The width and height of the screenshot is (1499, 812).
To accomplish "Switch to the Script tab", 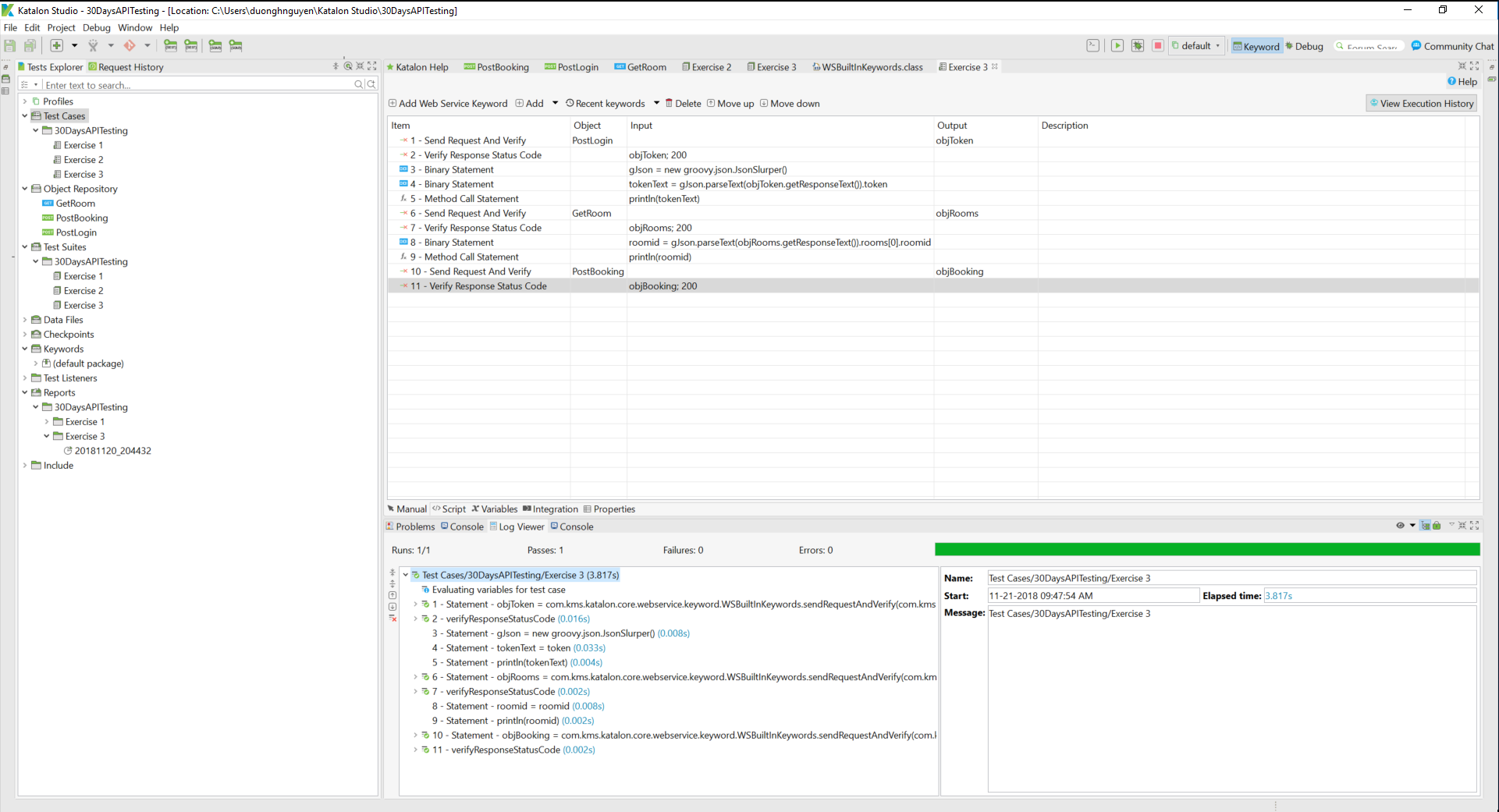I will (449, 509).
